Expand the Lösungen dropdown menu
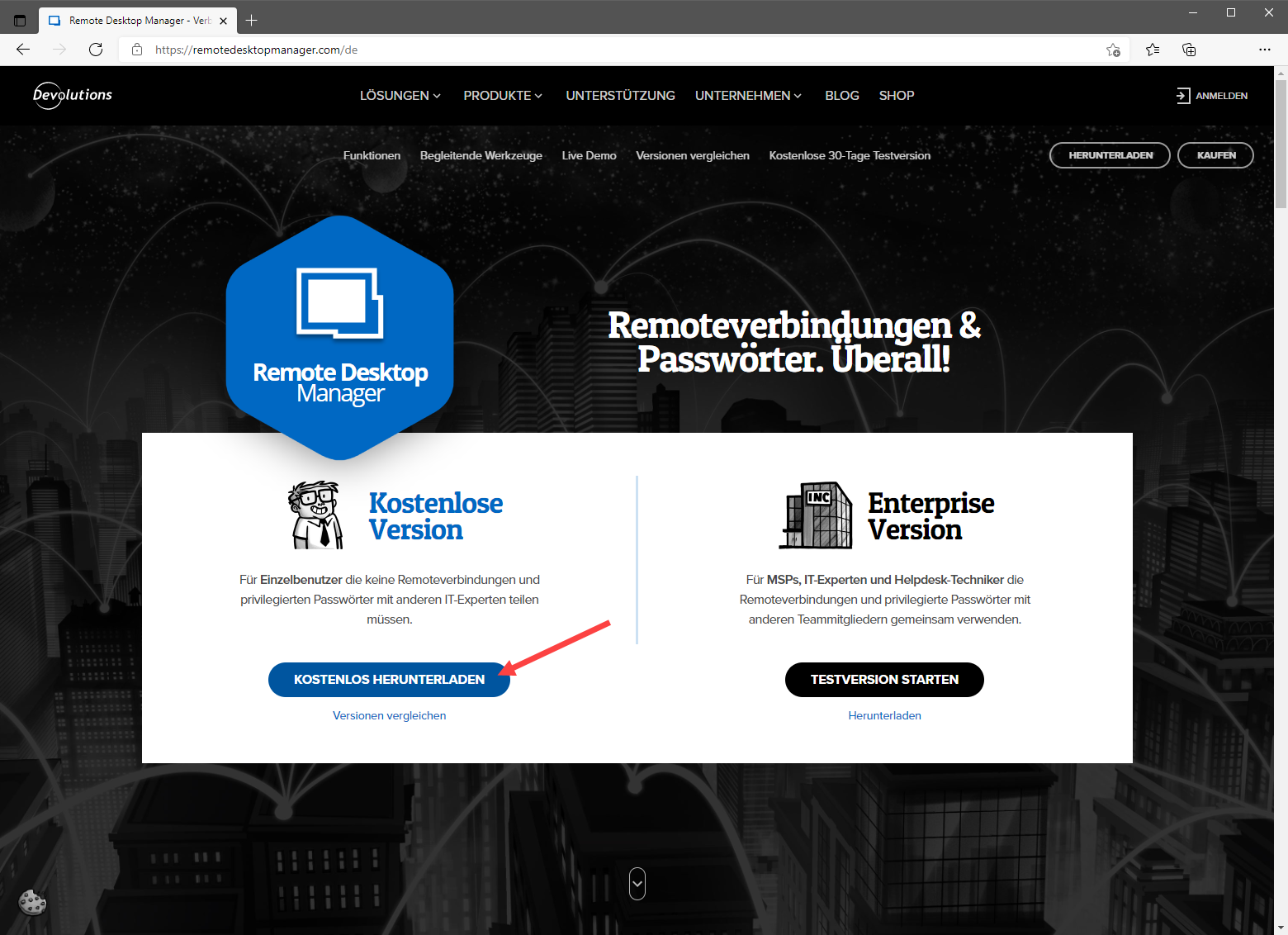The width and height of the screenshot is (1288, 935). pyautogui.click(x=400, y=96)
